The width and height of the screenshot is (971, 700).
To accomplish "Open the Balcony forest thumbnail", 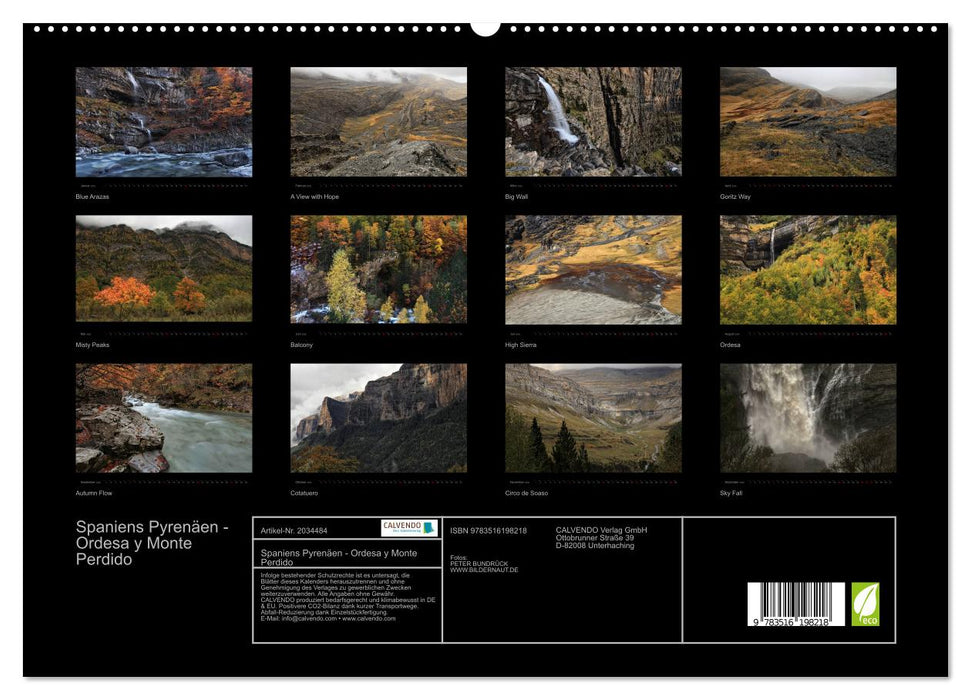I will (x=377, y=272).
